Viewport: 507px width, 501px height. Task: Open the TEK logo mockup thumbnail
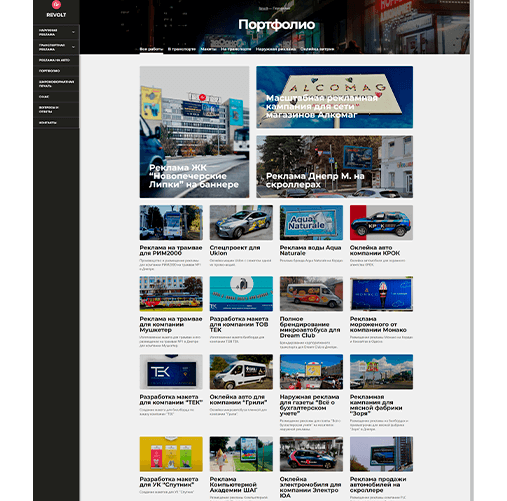tap(171, 372)
